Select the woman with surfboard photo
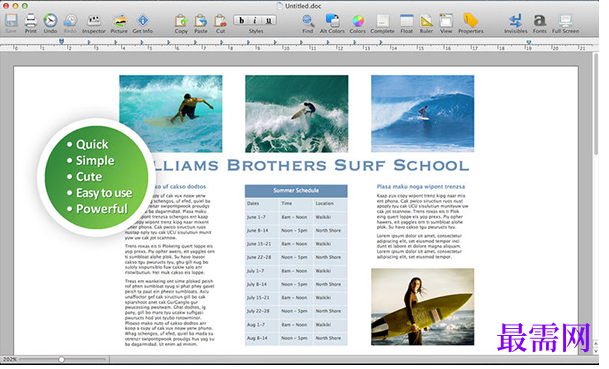Image resolution: width=609 pixels, height=369 pixels. (423, 307)
